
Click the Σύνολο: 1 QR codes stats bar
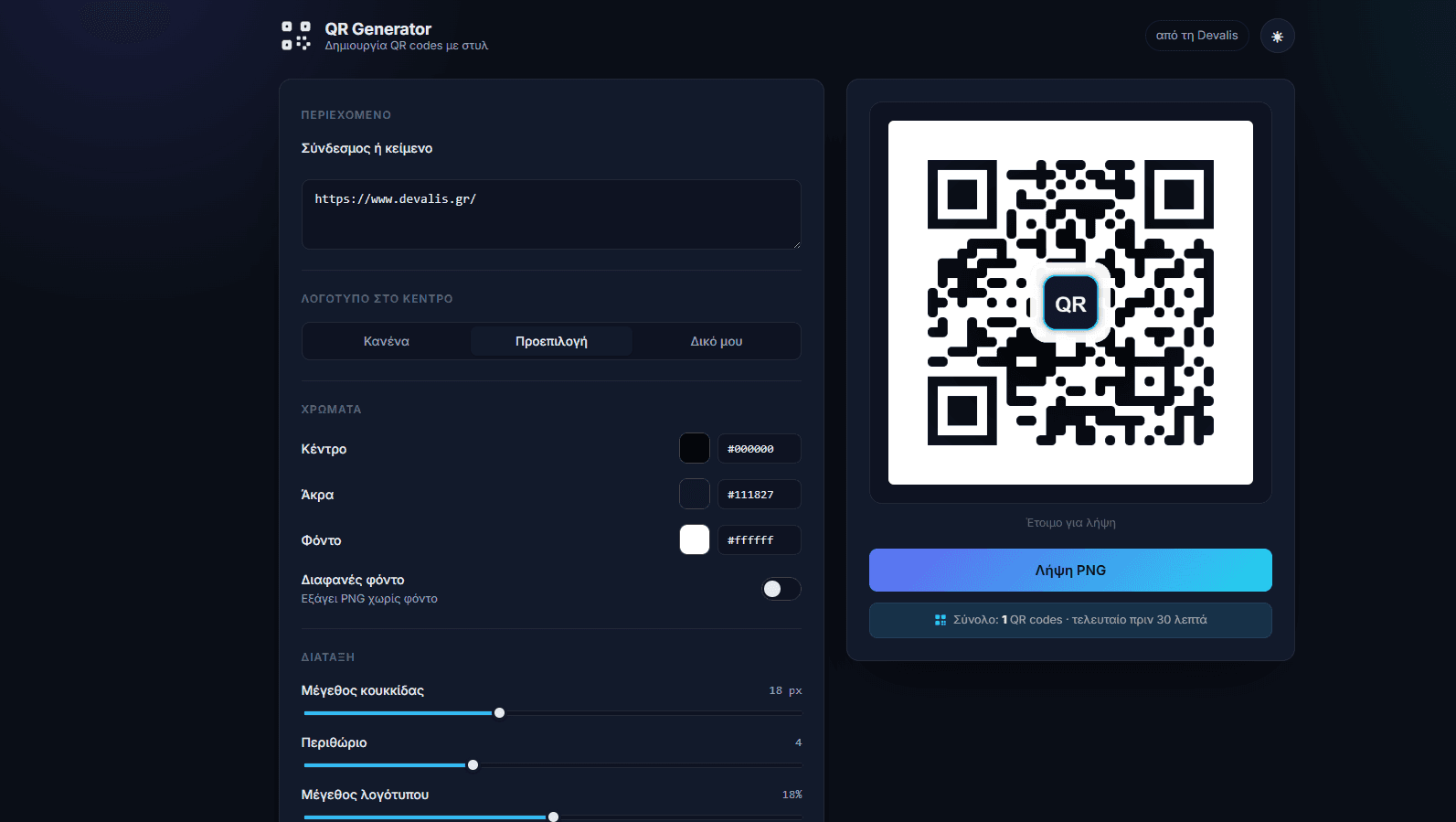[x=1070, y=620]
